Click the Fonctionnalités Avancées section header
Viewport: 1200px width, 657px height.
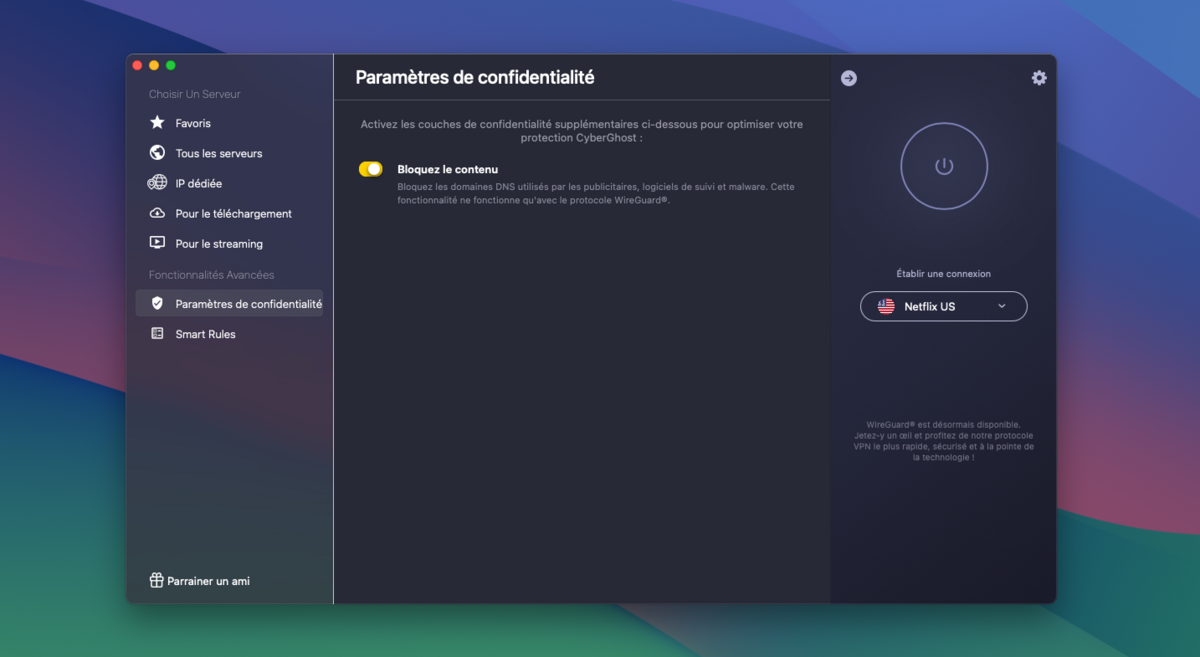[211, 274]
